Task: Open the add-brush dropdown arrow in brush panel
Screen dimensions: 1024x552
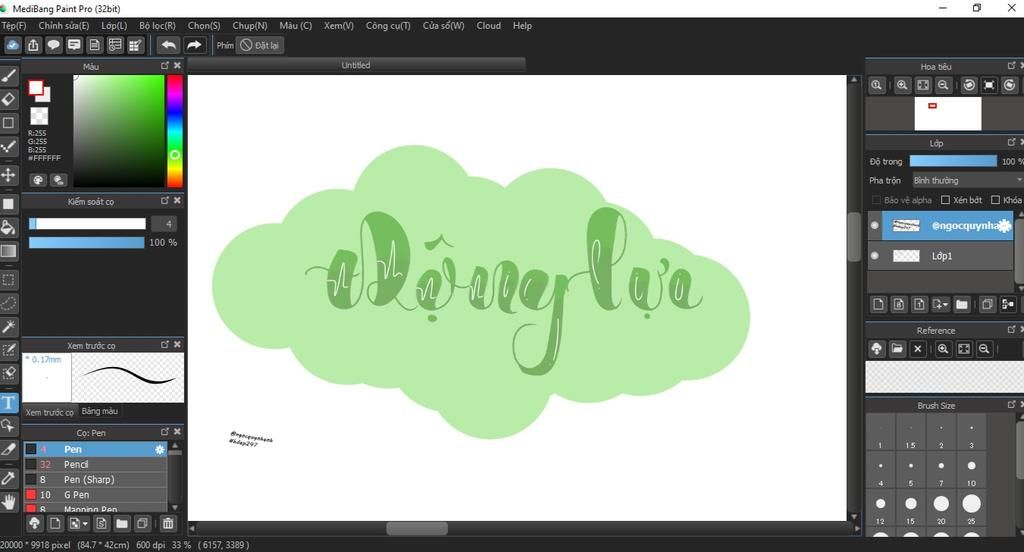Action: pyautogui.click(x=85, y=524)
